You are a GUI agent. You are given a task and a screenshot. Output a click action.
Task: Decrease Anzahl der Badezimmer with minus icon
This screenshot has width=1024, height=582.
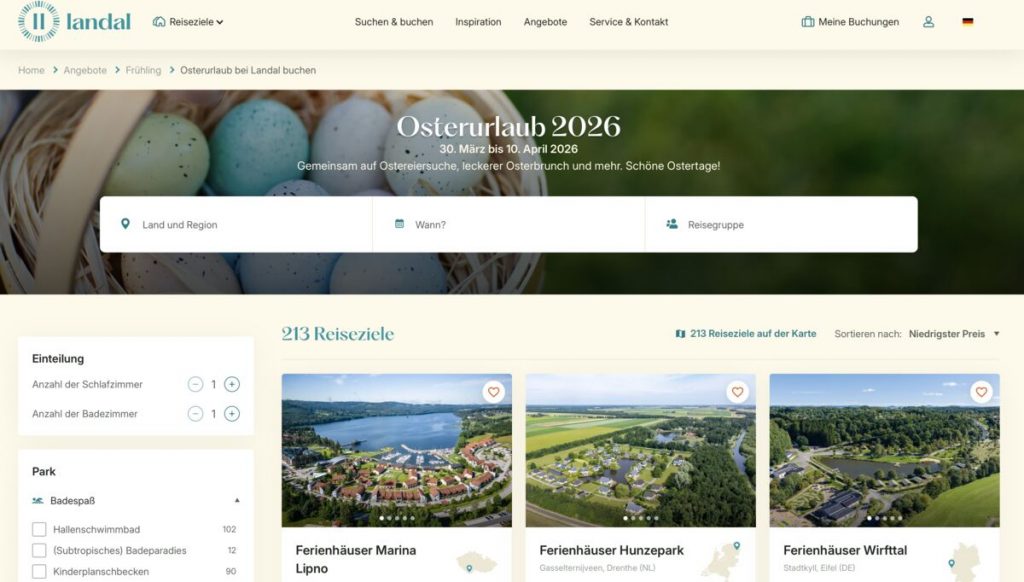pos(195,413)
